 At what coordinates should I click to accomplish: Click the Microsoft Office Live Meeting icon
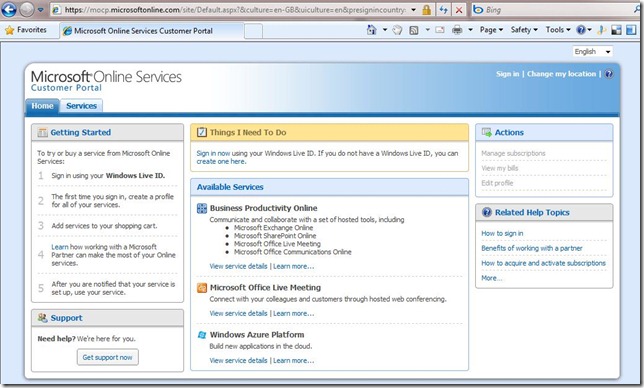click(x=202, y=288)
